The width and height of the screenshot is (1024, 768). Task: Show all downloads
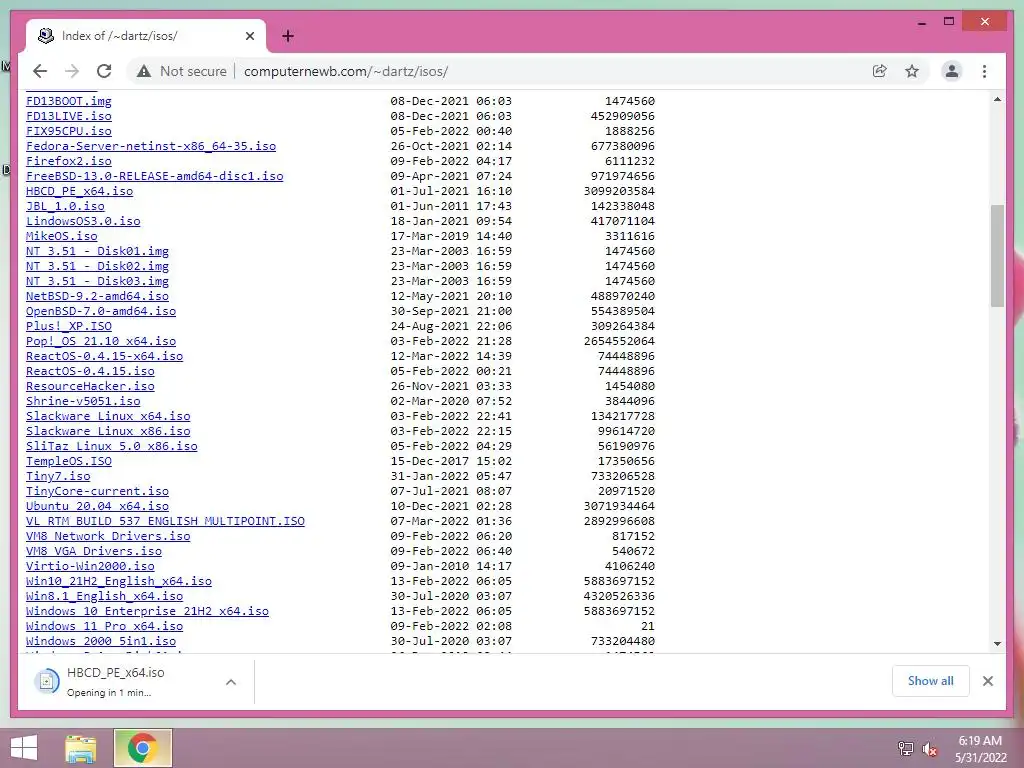[931, 680]
